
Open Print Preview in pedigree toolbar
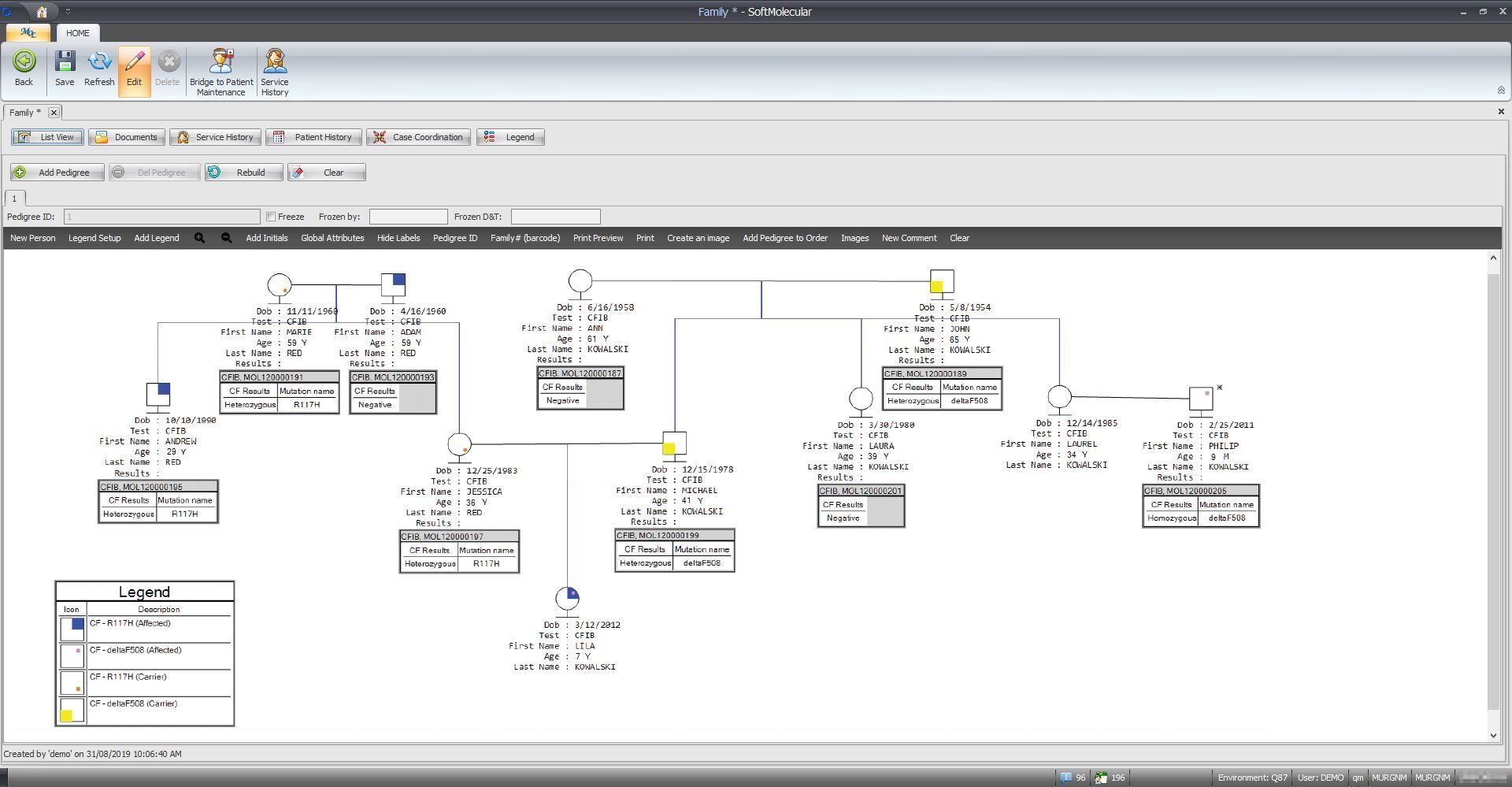click(598, 238)
